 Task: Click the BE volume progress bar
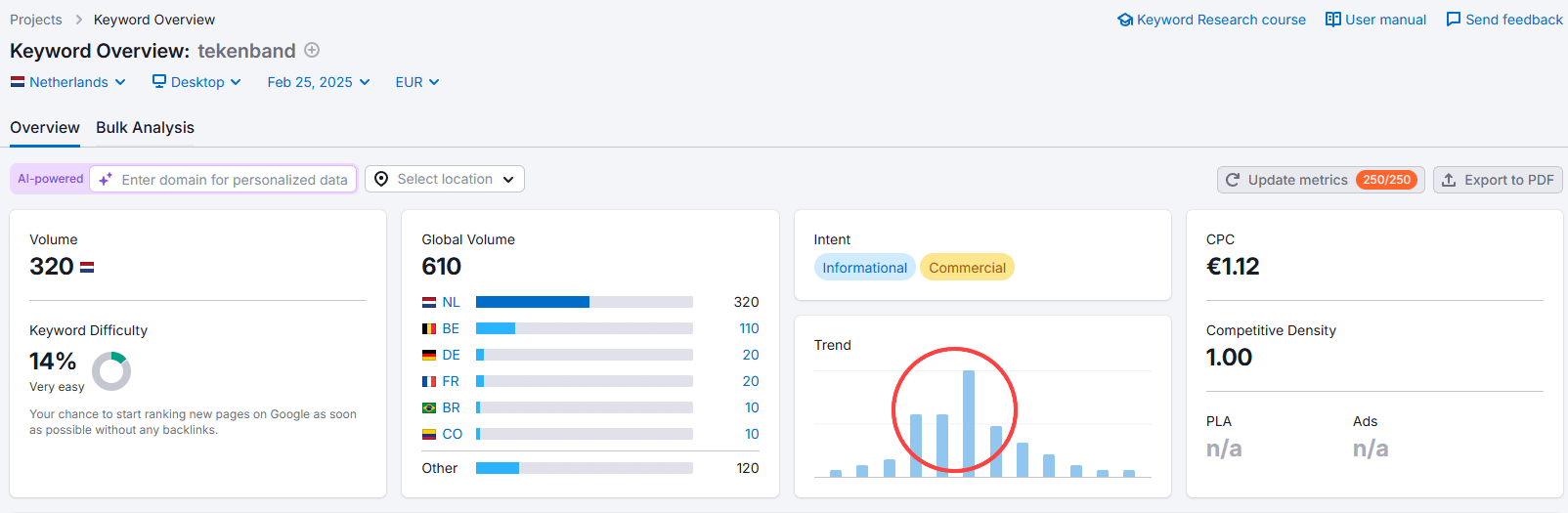[585, 328]
